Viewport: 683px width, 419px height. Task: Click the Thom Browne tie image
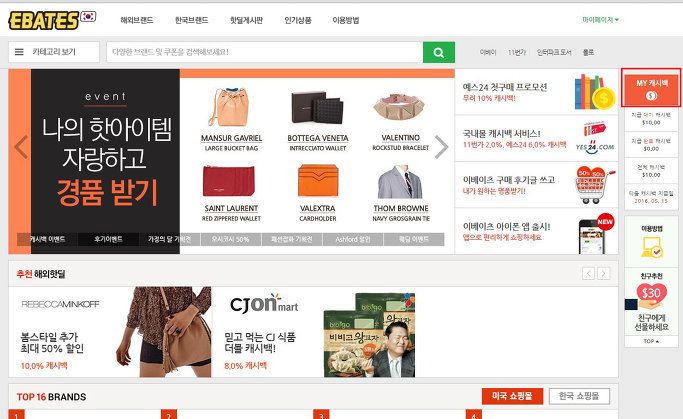click(400, 182)
